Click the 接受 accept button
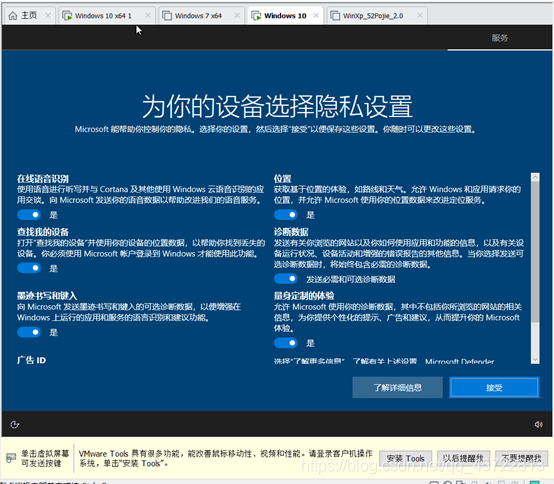This screenshot has height=484, width=554. [494, 388]
